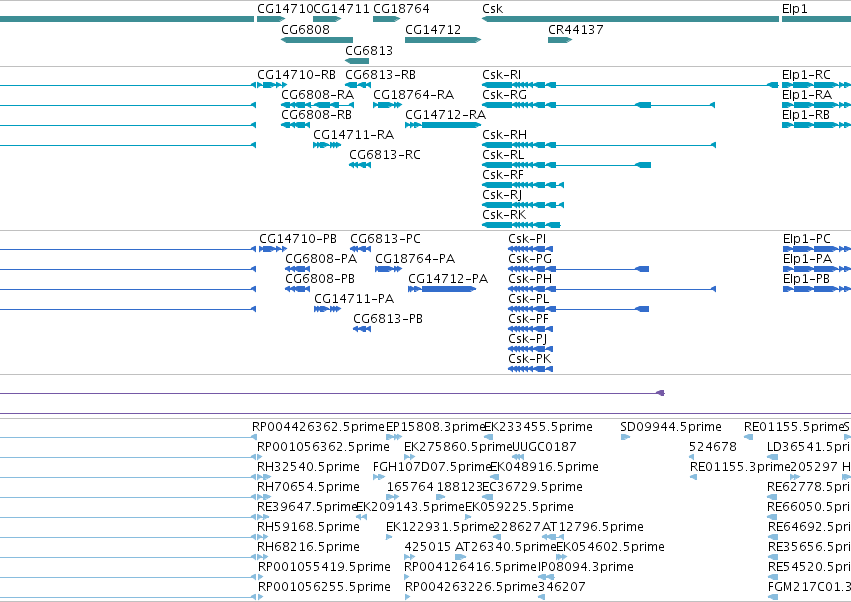The image size is (851, 602).
Task: Click the CG14712-PA protein label
Action: pyautogui.click(x=448, y=280)
